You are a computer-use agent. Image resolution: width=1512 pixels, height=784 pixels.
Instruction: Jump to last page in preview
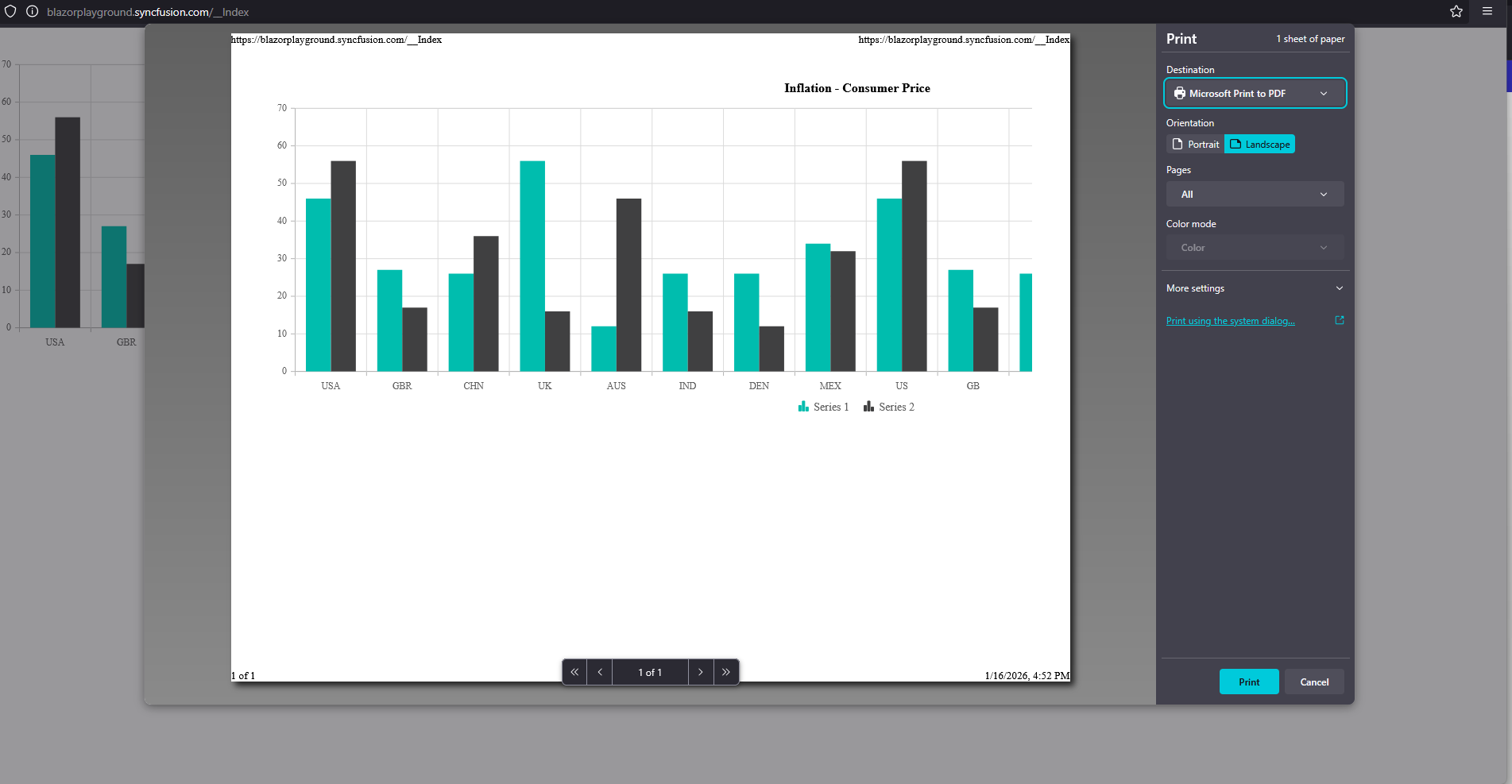726,672
